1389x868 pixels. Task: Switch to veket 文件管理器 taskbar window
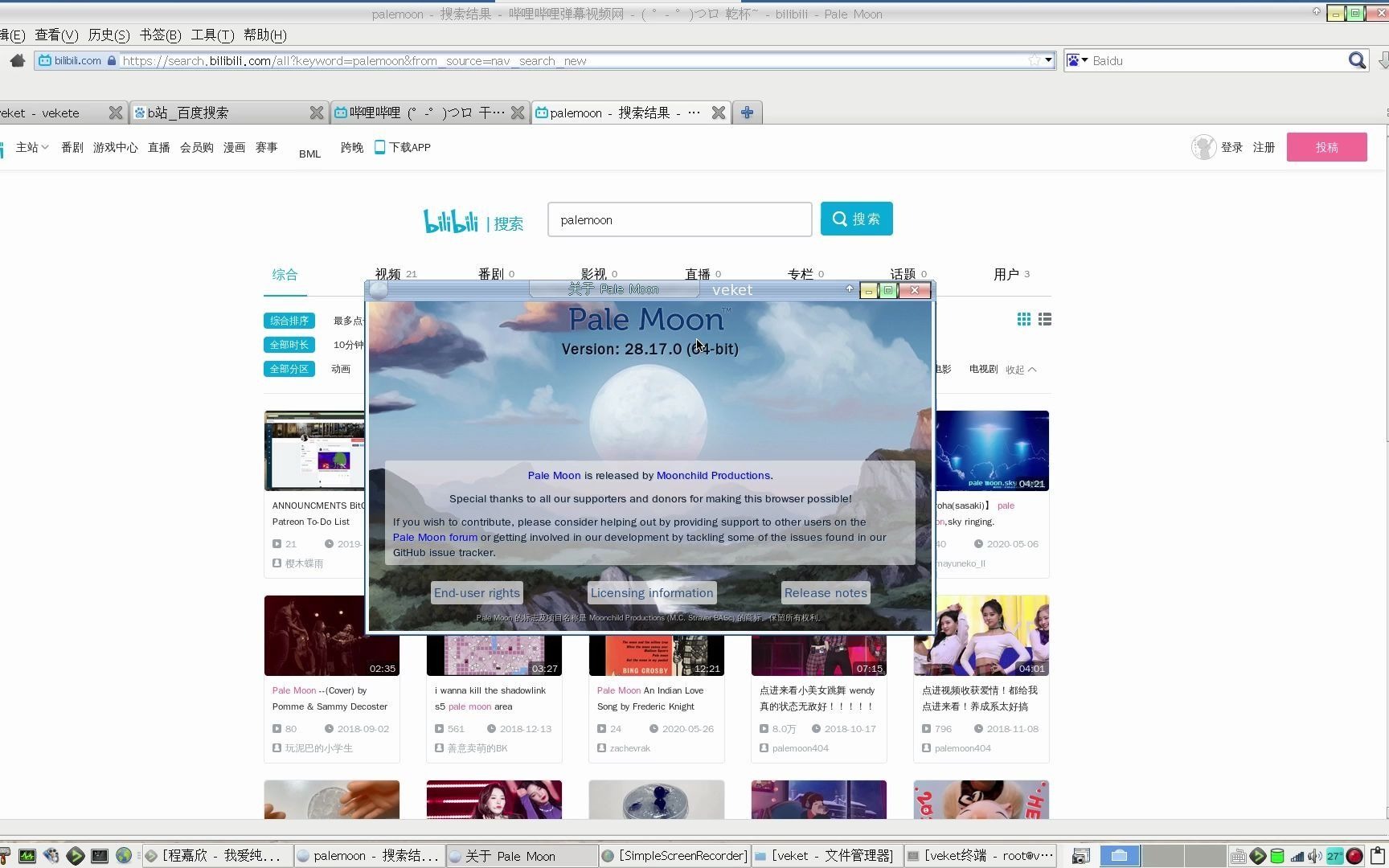(826, 856)
